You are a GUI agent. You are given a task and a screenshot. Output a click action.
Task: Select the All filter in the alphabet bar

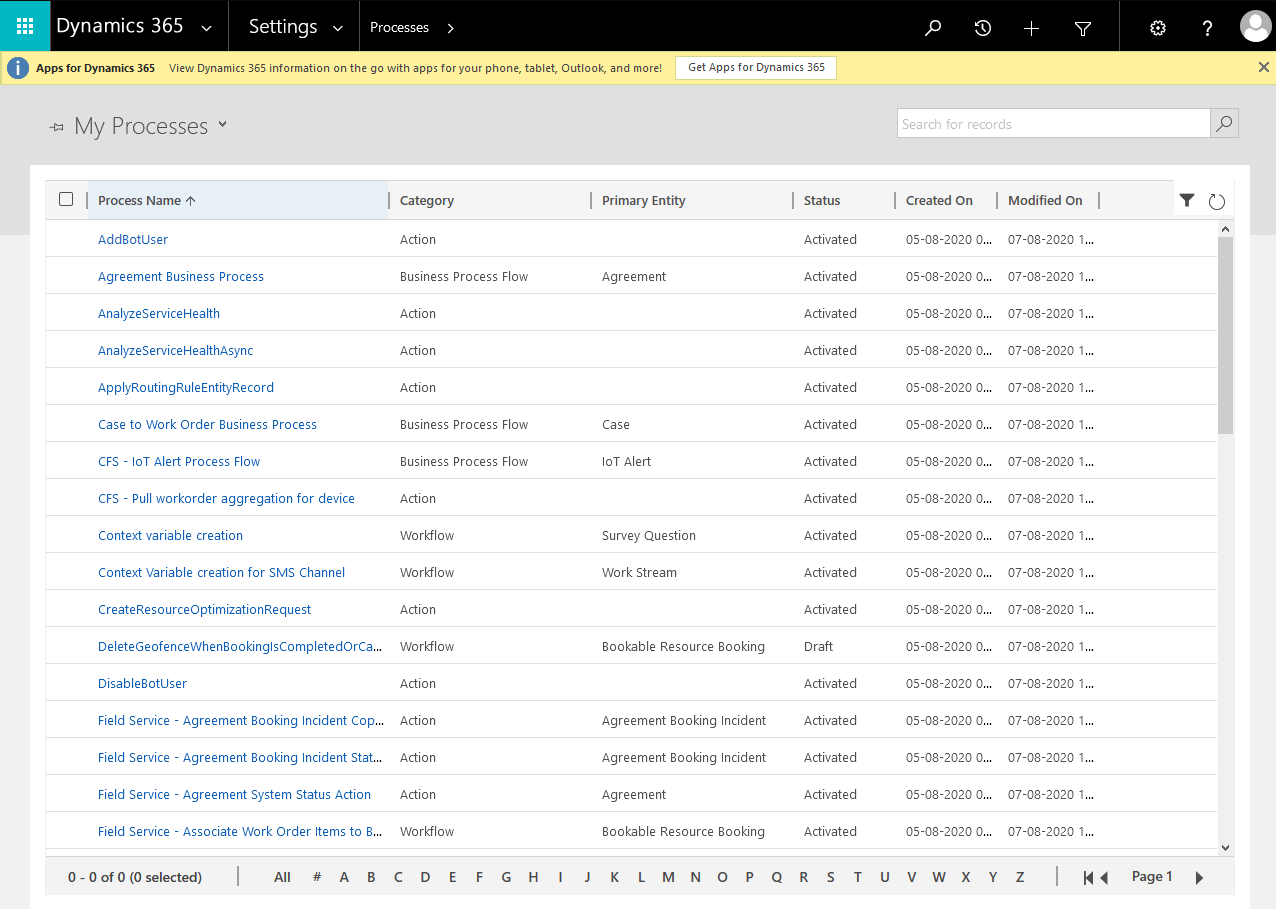click(x=282, y=876)
